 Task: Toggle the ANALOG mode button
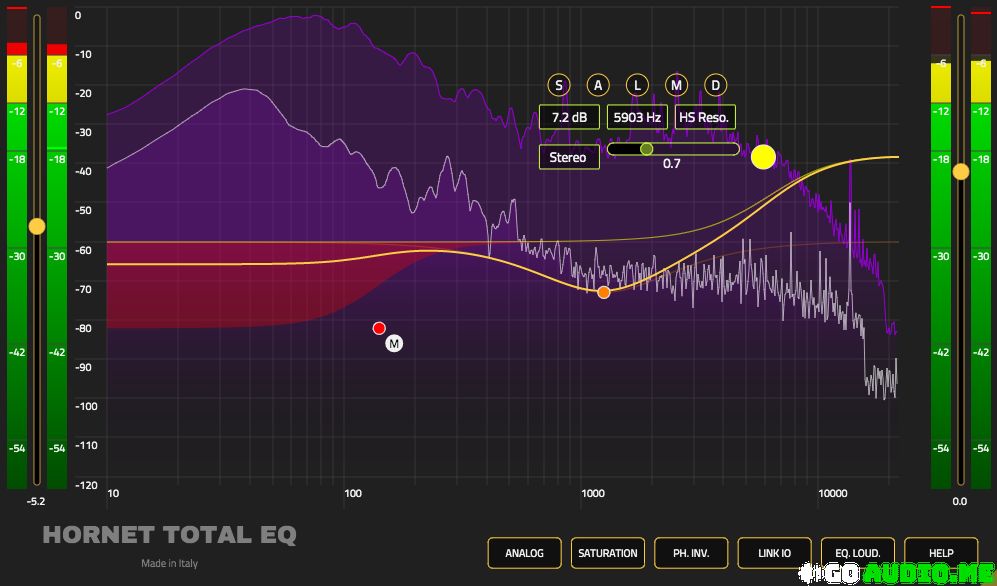pos(525,553)
